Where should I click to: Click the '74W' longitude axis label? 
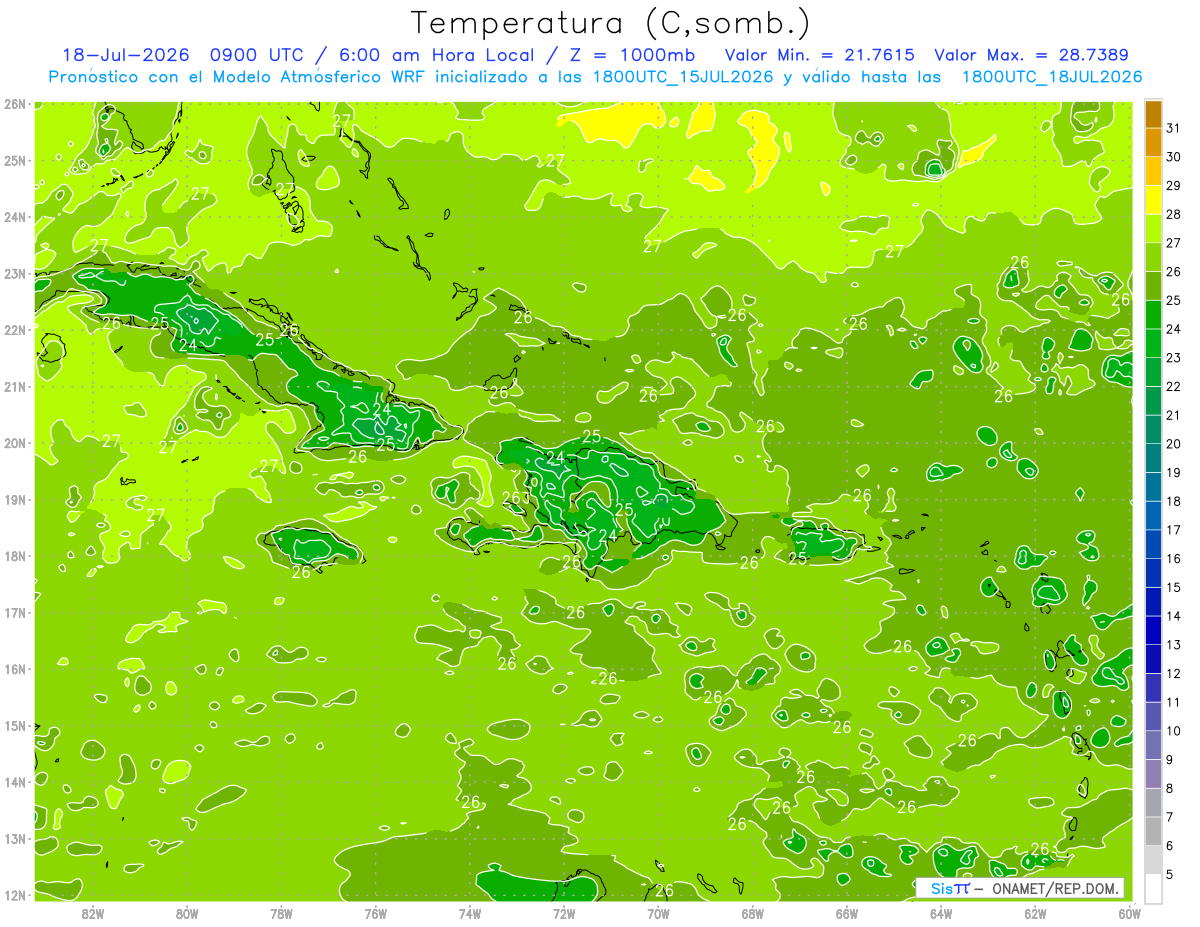point(470,913)
